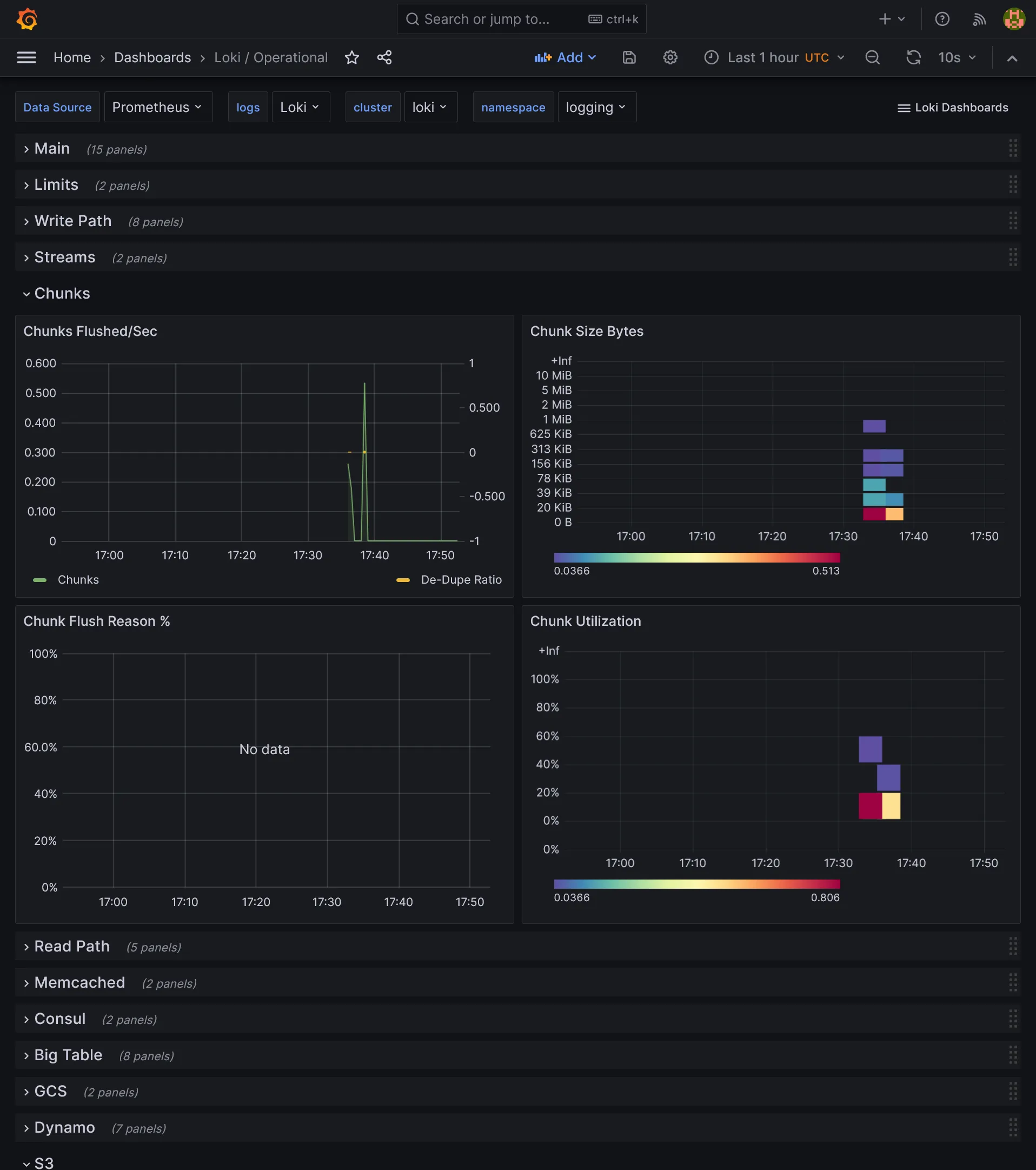Open the hamburger navigation menu
The height and width of the screenshot is (1170, 1036).
tap(26, 57)
